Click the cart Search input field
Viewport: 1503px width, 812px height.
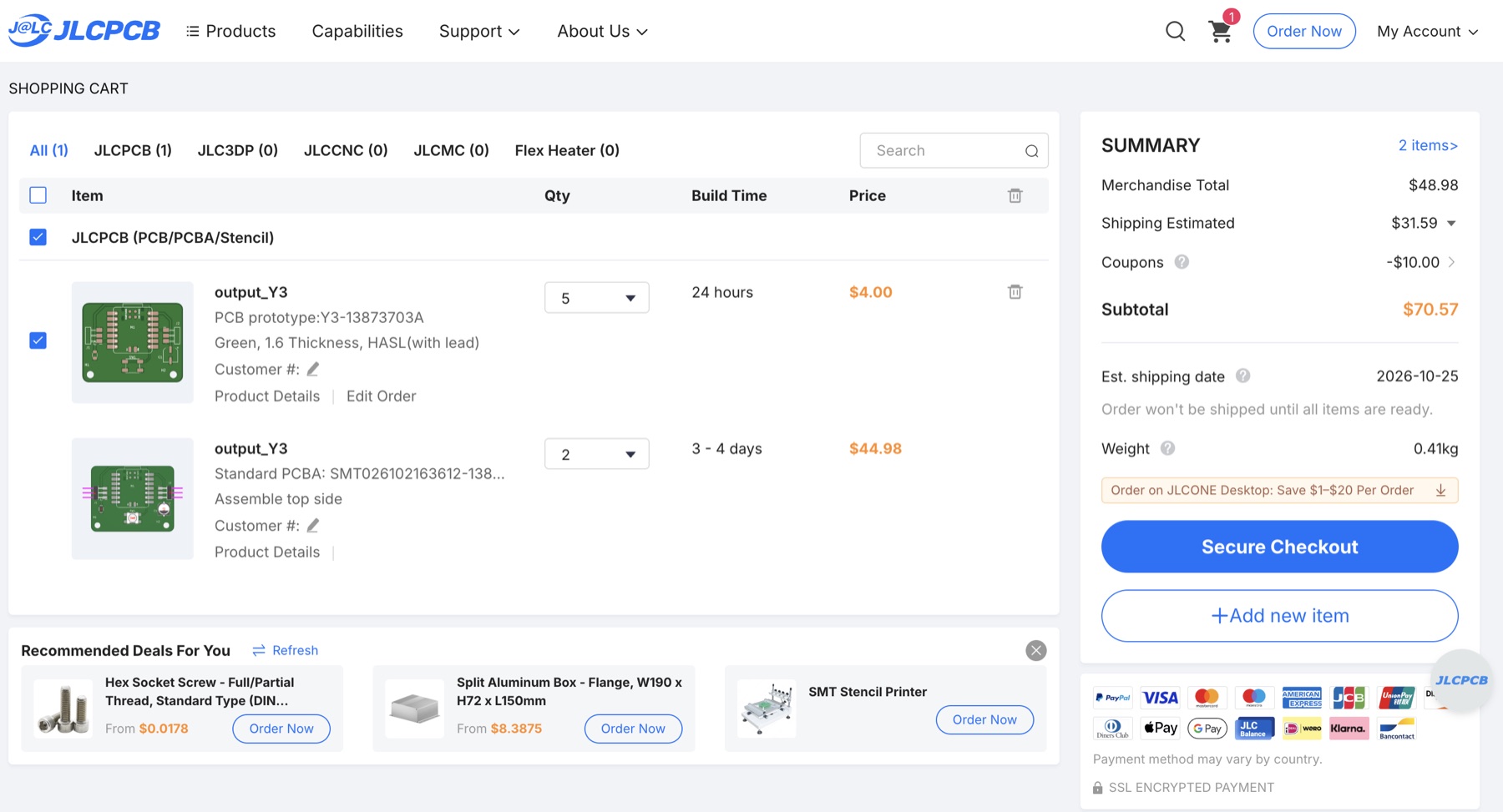954,150
